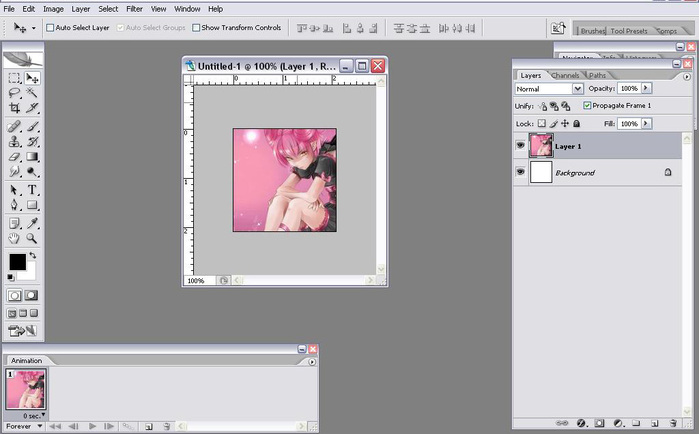
Task: Enable Auto Select Layer checkbox
Action: coord(50,28)
